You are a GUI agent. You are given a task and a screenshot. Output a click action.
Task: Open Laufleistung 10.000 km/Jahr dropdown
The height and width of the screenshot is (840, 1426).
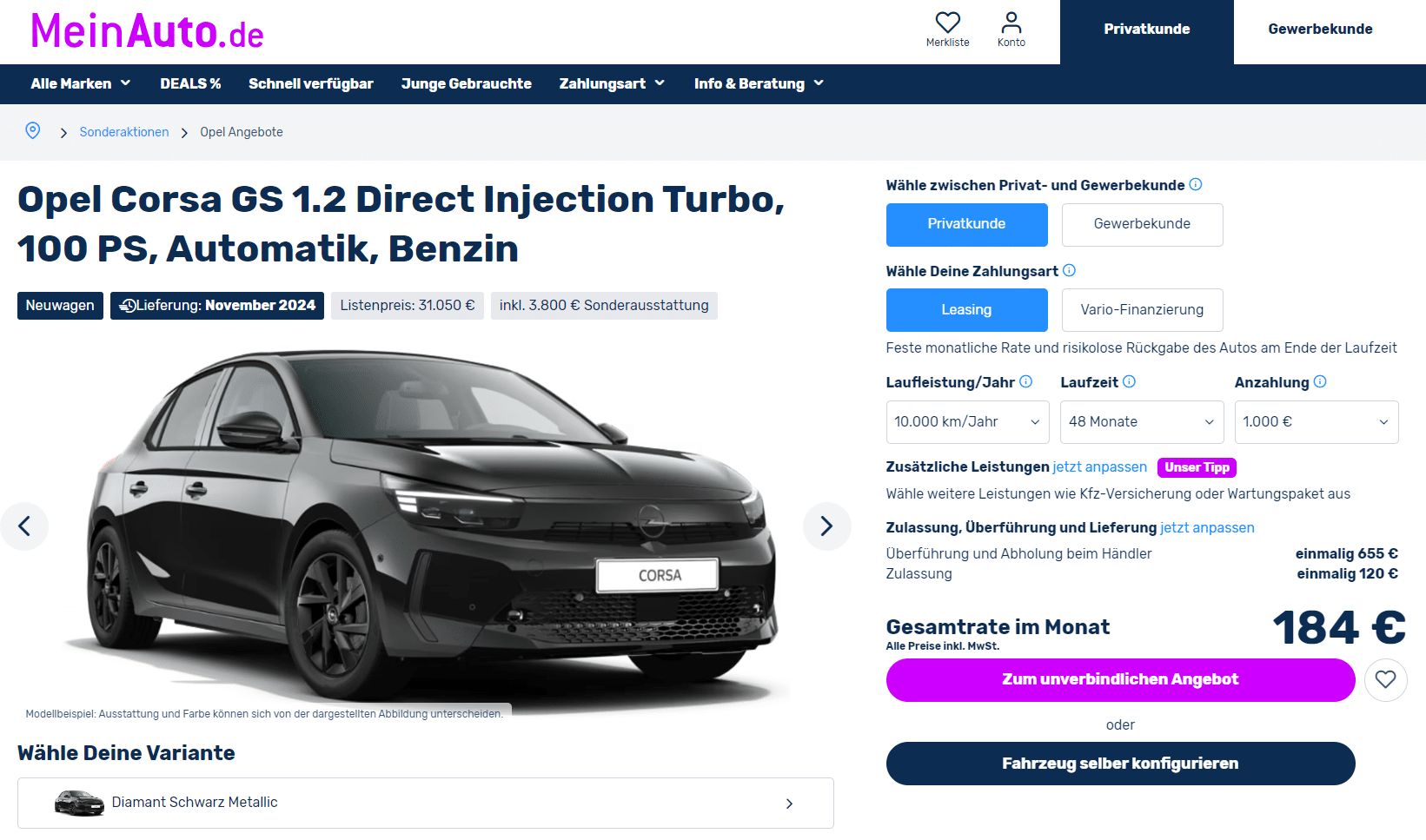(967, 422)
